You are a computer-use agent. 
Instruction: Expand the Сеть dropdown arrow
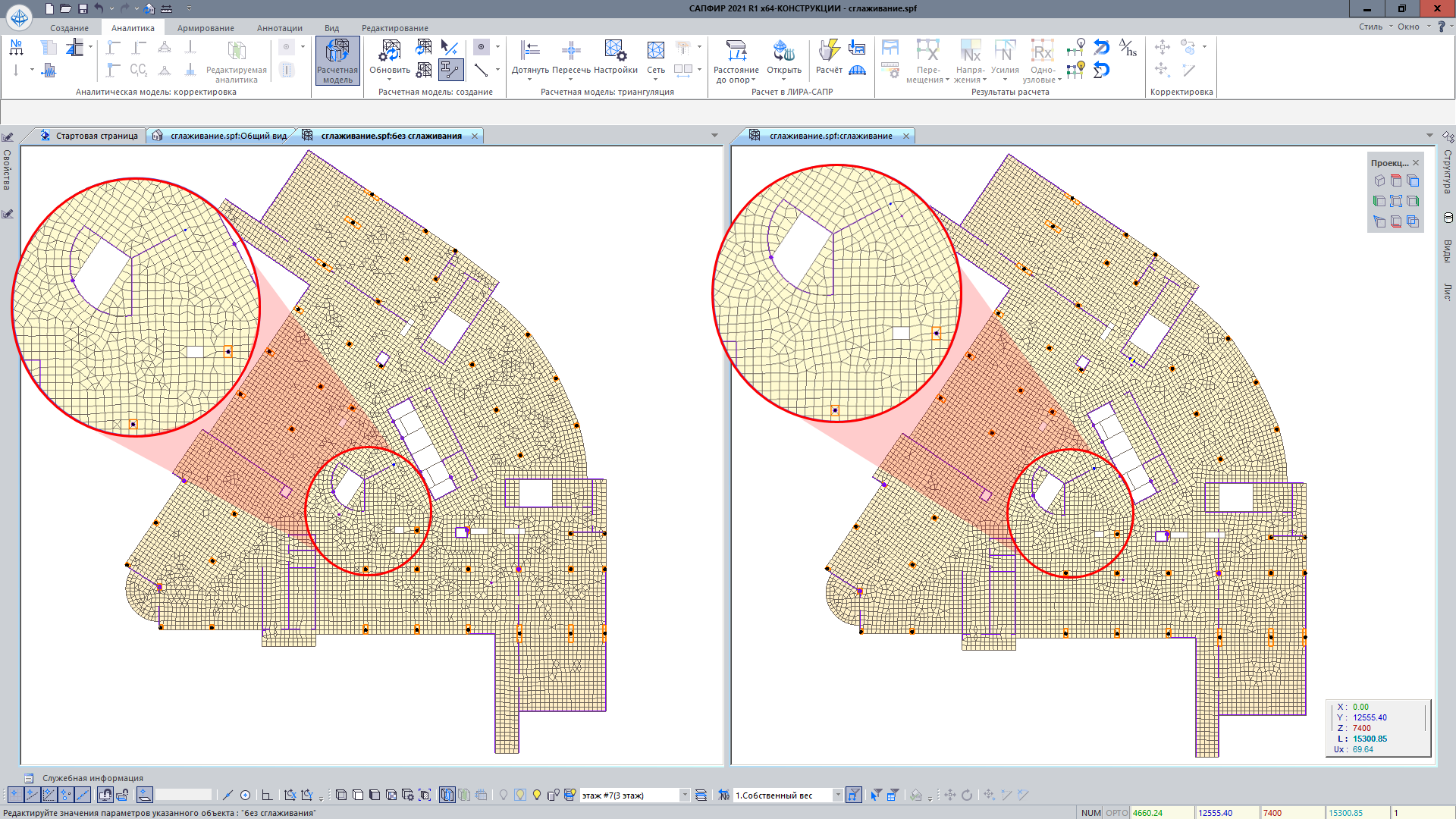(x=656, y=80)
